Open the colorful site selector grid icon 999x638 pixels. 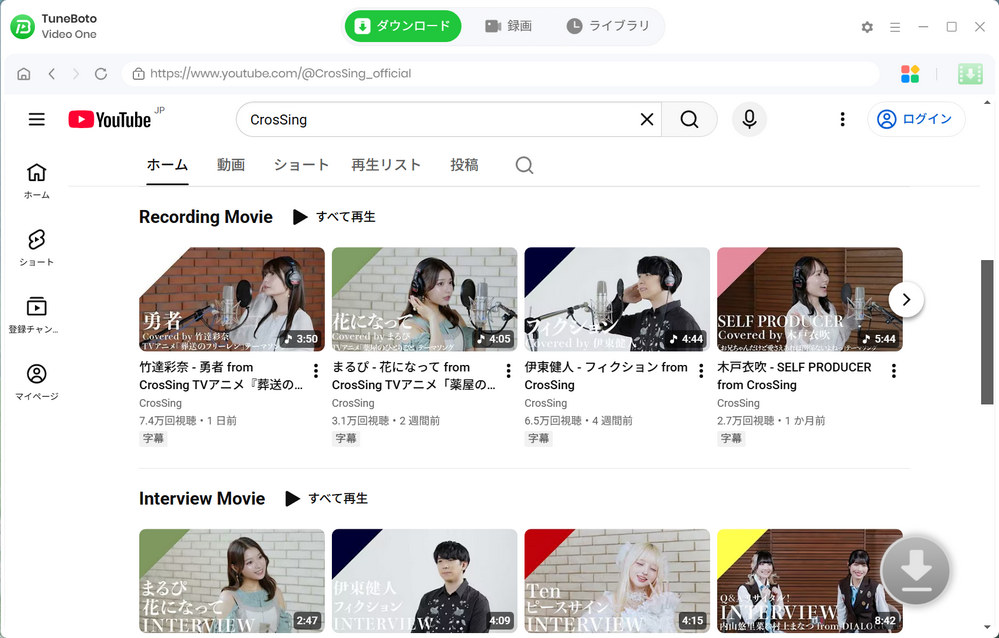910,74
